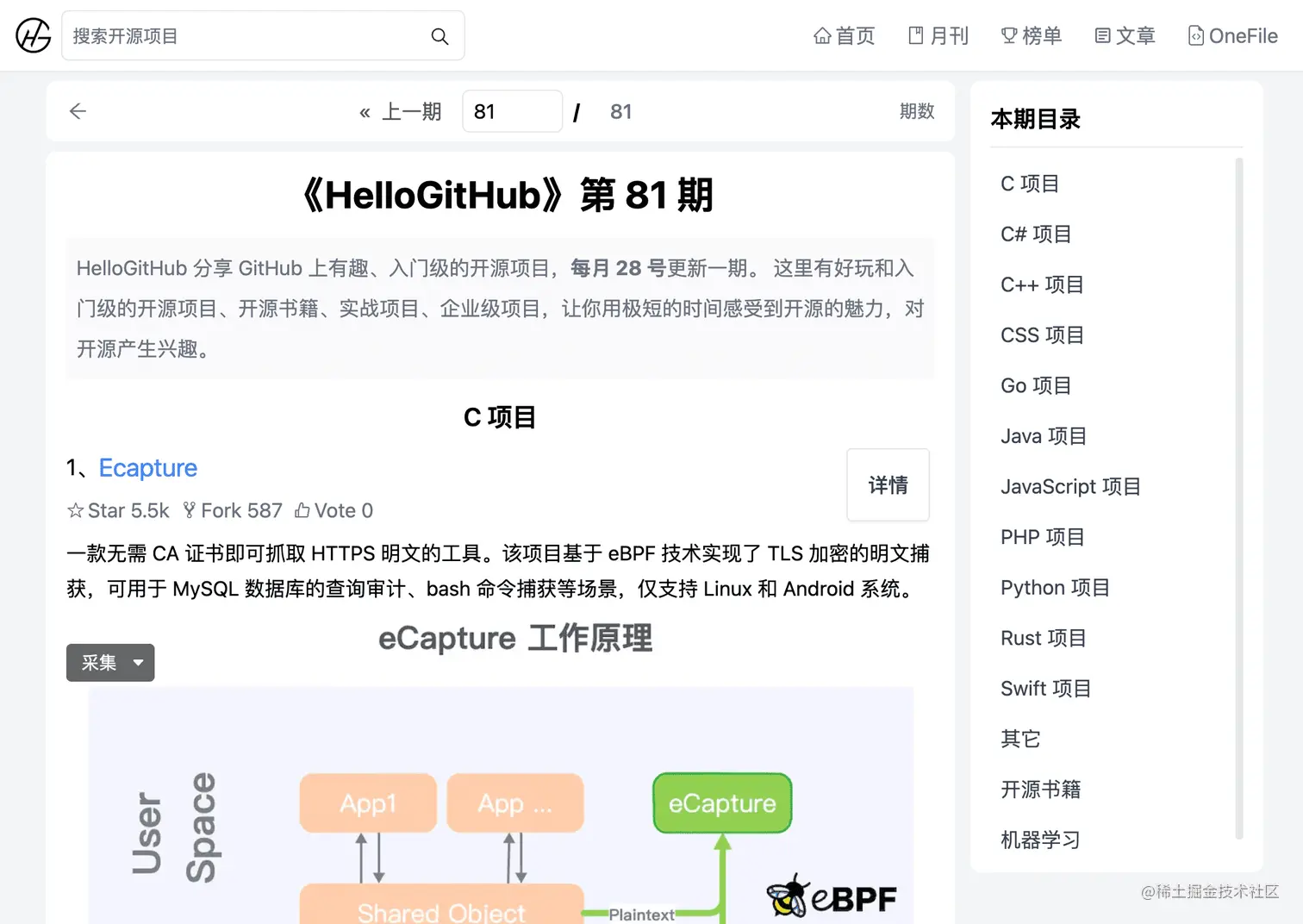Image resolution: width=1303 pixels, height=924 pixels.
Task: Jump to Python 项目 in the directory
Action: [x=1055, y=587]
